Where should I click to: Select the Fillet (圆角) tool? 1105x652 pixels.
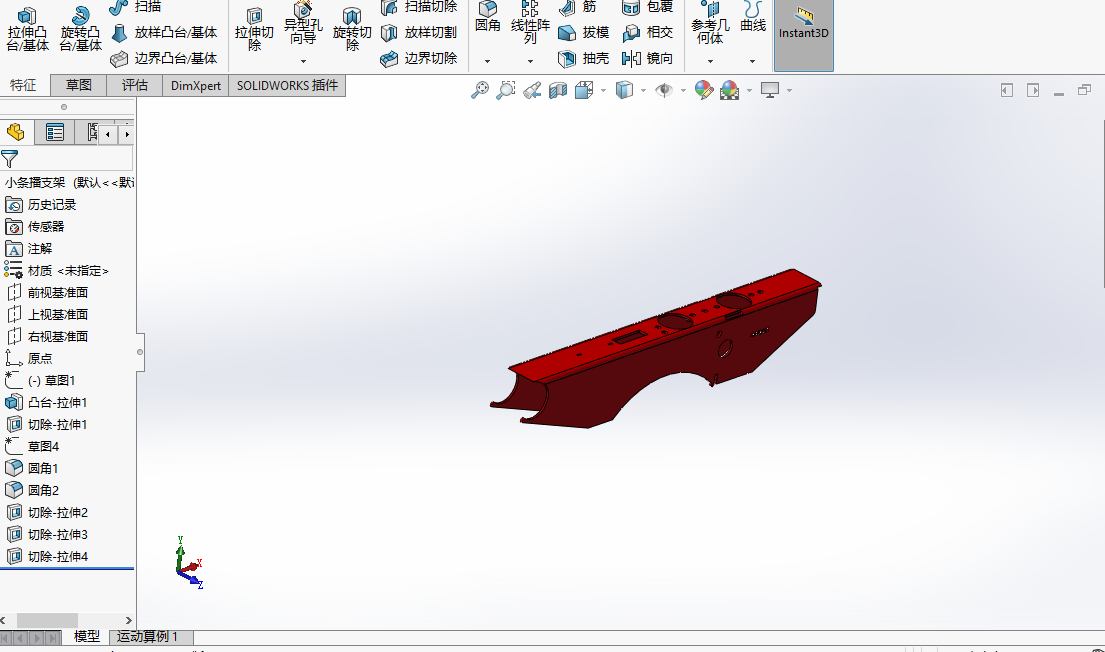(488, 18)
